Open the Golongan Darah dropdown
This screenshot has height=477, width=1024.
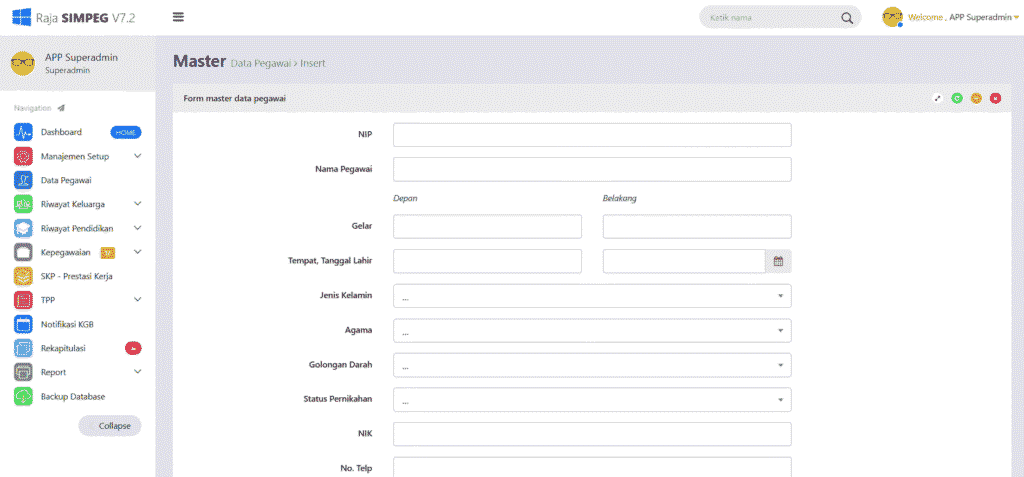click(592, 365)
